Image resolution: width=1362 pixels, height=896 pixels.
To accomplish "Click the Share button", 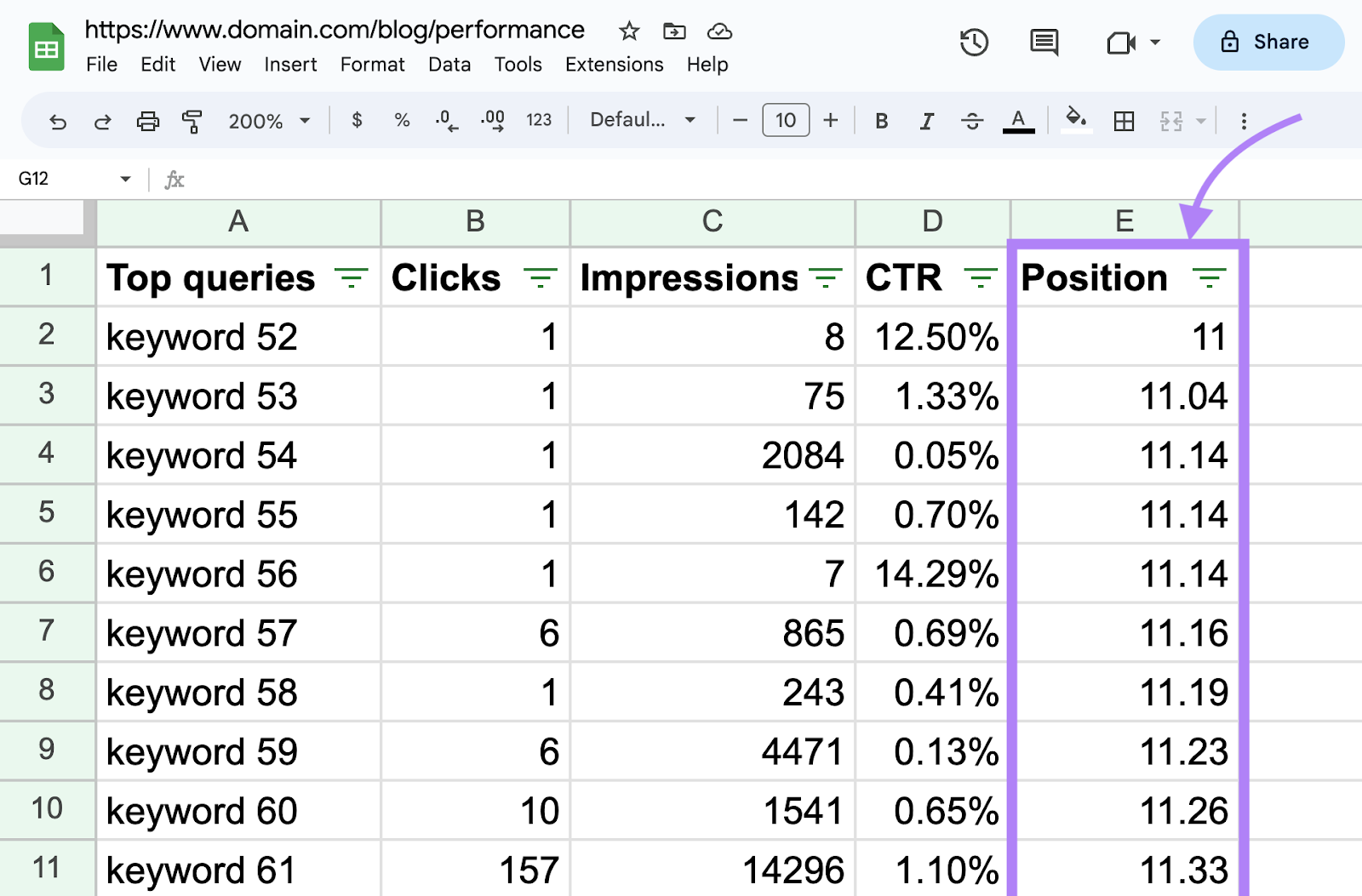I will (1268, 42).
